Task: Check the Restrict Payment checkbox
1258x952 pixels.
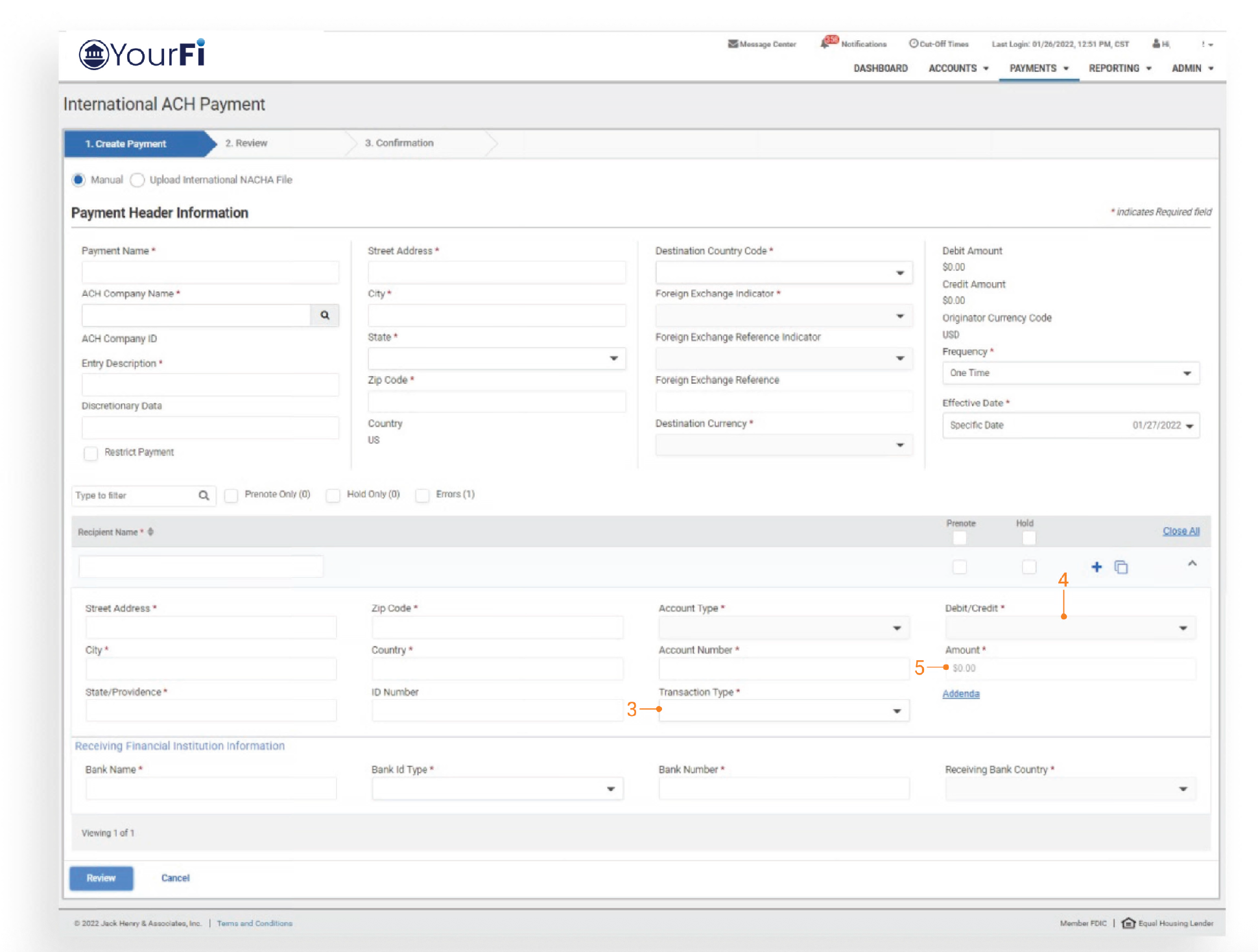Action: click(x=91, y=453)
